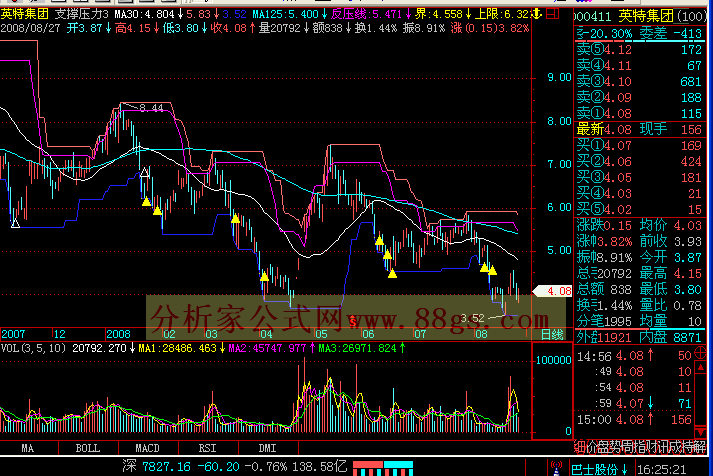Open the 财 tab in side panel
This screenshot has height=476, width=713.
(x=653, y=447)
